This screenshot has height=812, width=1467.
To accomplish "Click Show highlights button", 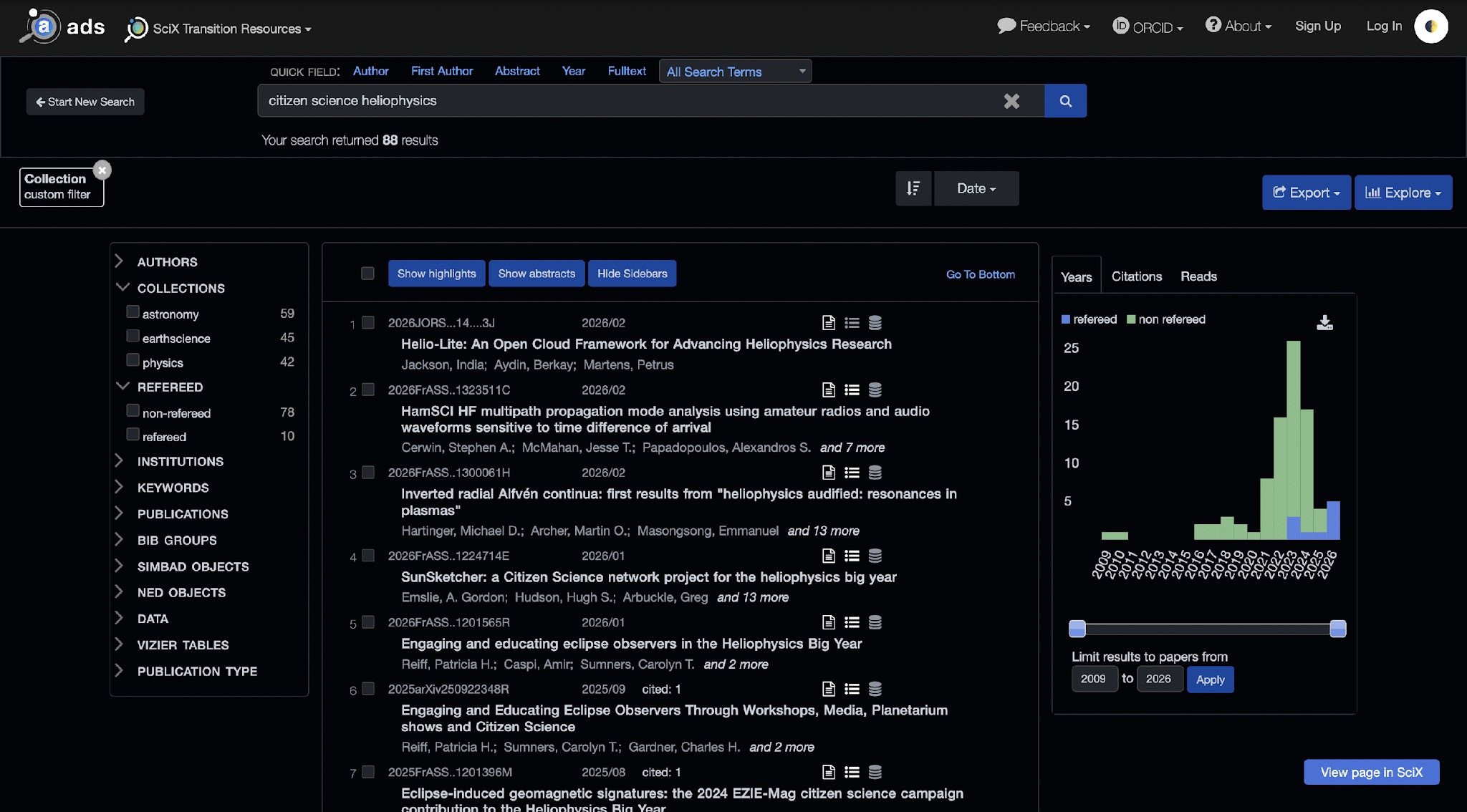I will 436,274.
